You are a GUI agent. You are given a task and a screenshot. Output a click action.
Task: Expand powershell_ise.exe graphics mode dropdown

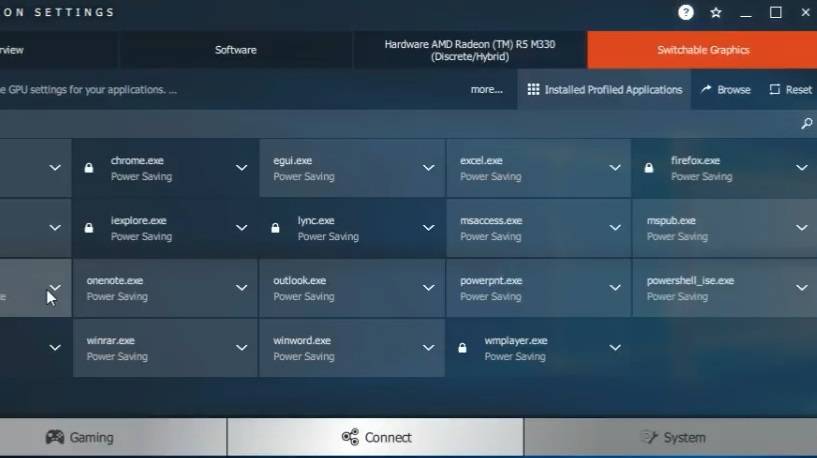(x=801, y=288)
